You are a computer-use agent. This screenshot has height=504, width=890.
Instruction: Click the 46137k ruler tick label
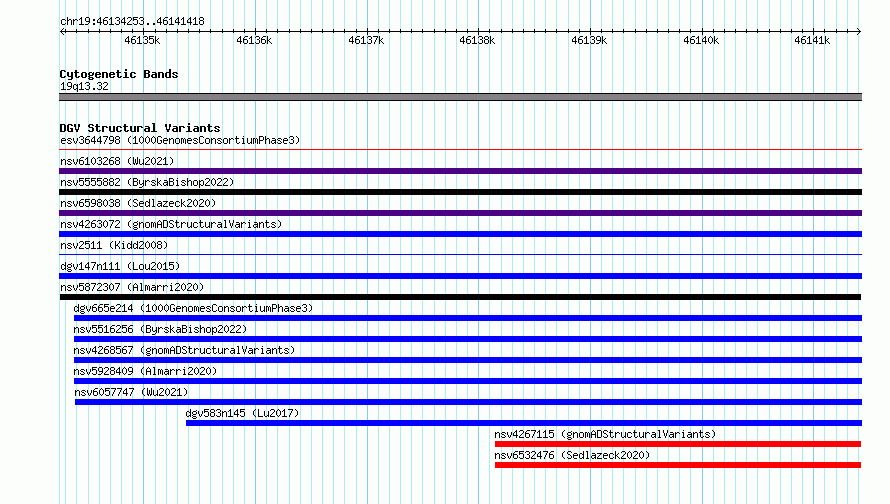click(x=366, y=40)
